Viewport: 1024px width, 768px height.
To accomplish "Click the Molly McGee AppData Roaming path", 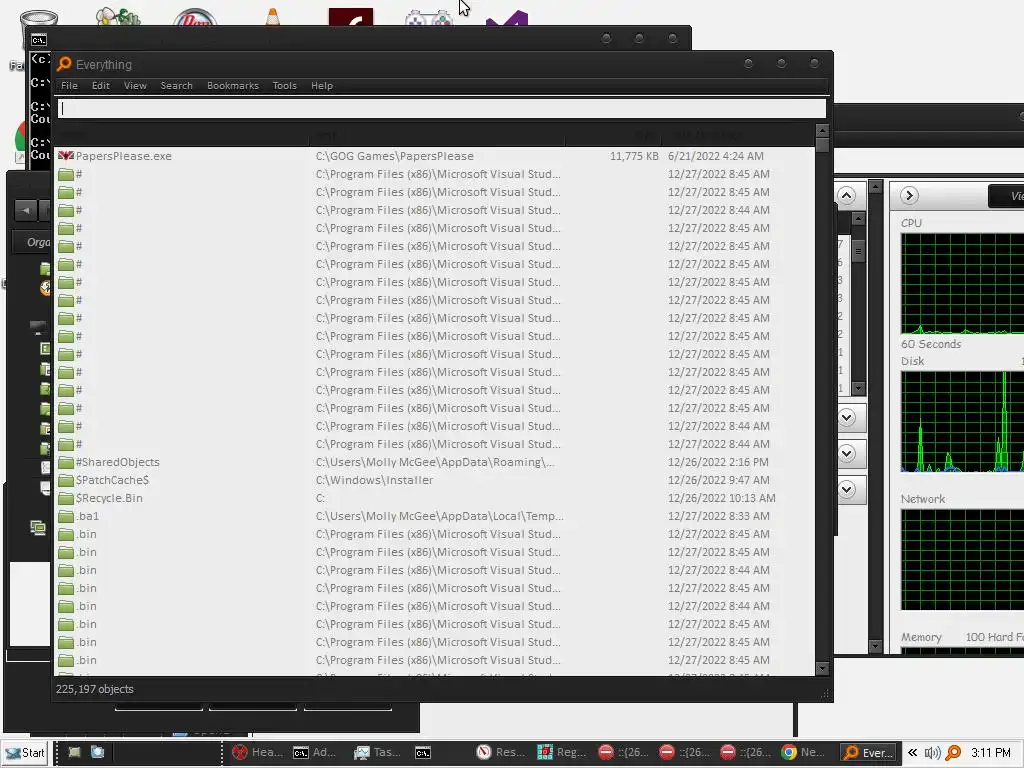I will coord(435,462).
